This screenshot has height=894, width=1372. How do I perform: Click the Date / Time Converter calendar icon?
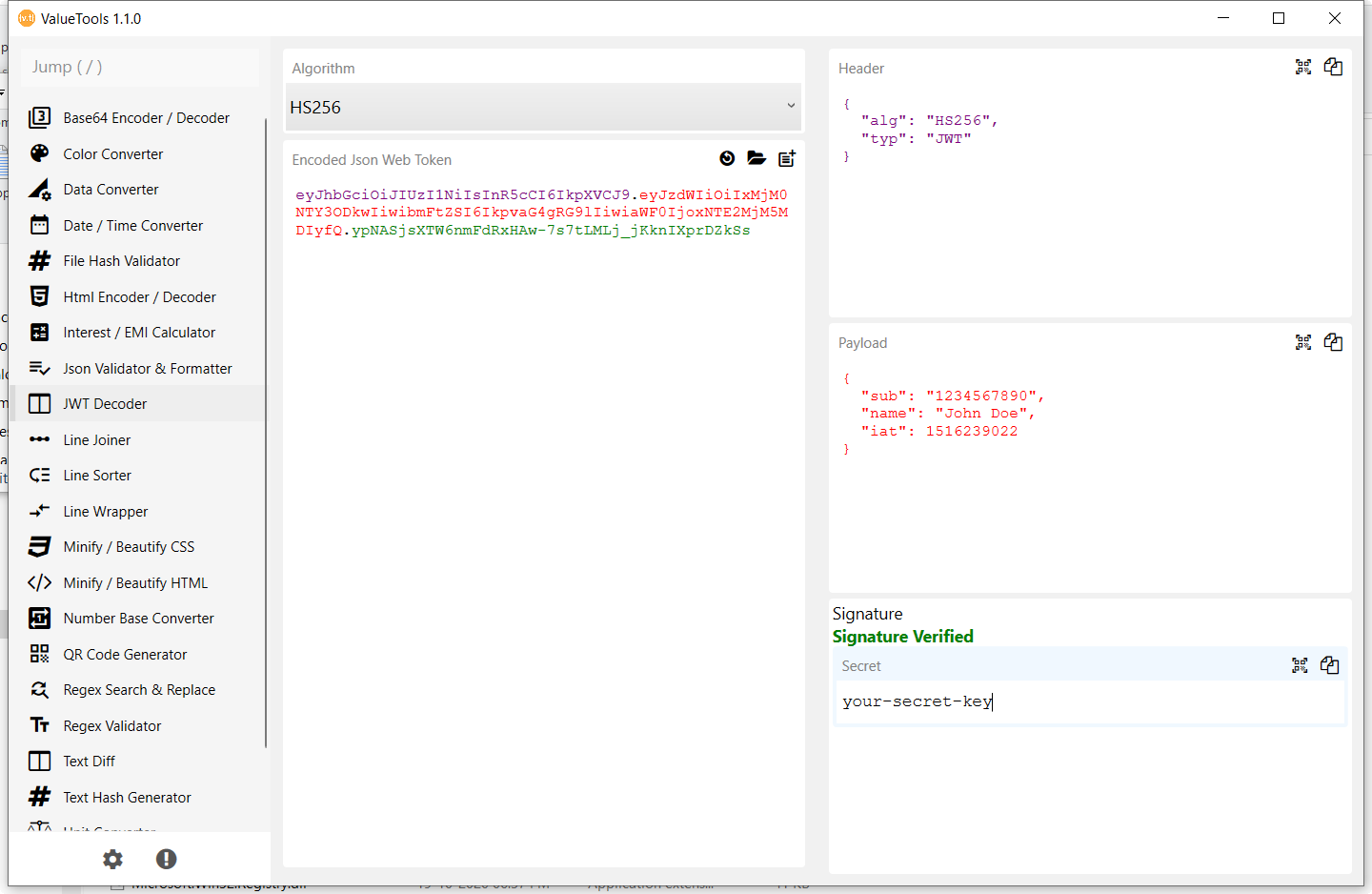click(x=39, y=225)
